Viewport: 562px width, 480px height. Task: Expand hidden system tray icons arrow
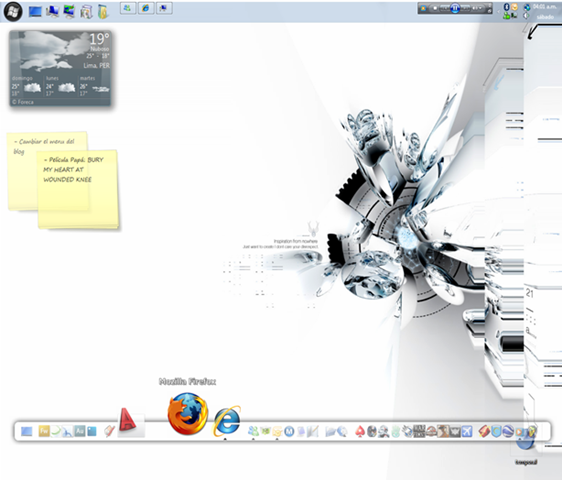click(498, 11)
